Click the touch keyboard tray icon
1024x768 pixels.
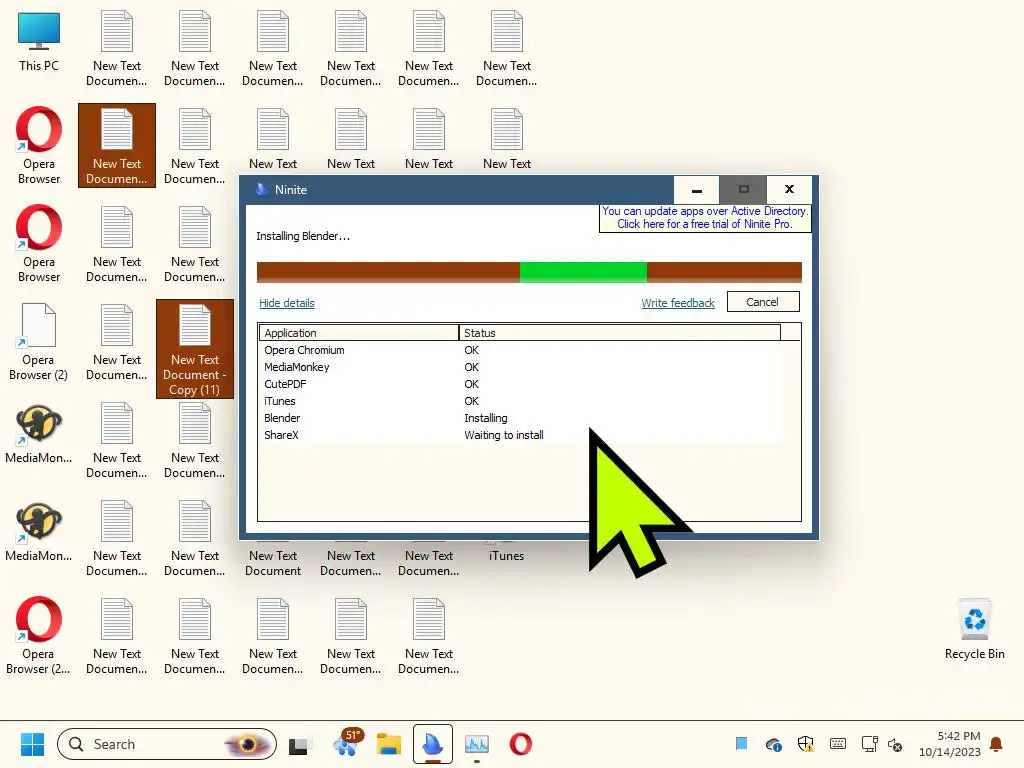coord(838,744)
